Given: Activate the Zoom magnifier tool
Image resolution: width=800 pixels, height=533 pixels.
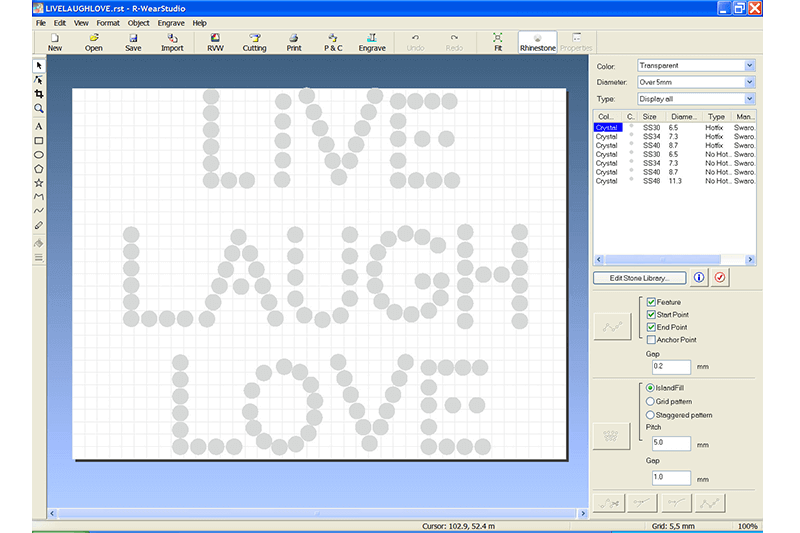Looking at the screenshot, I should tap(39, 108).
